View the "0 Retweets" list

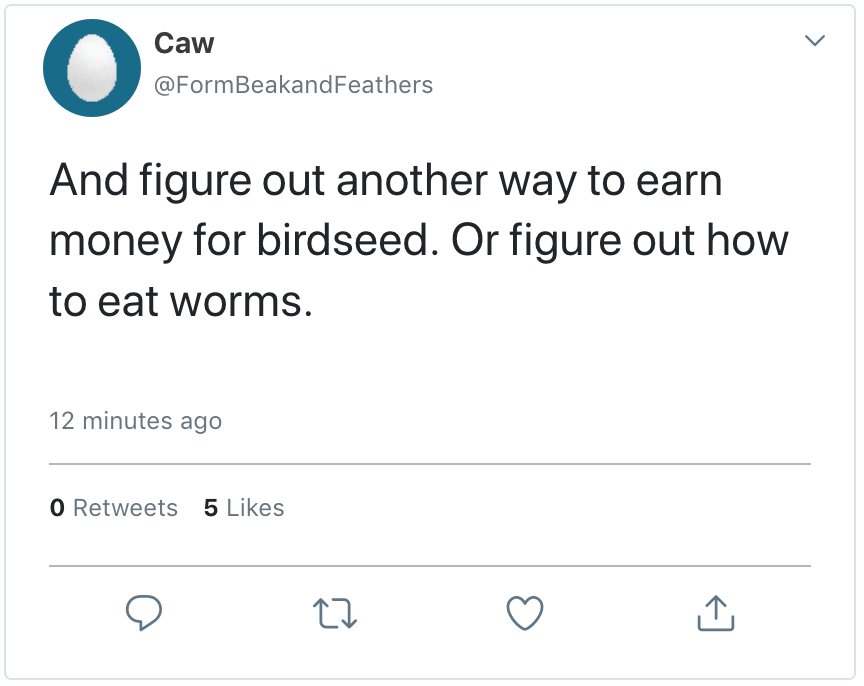click(113, 508)
